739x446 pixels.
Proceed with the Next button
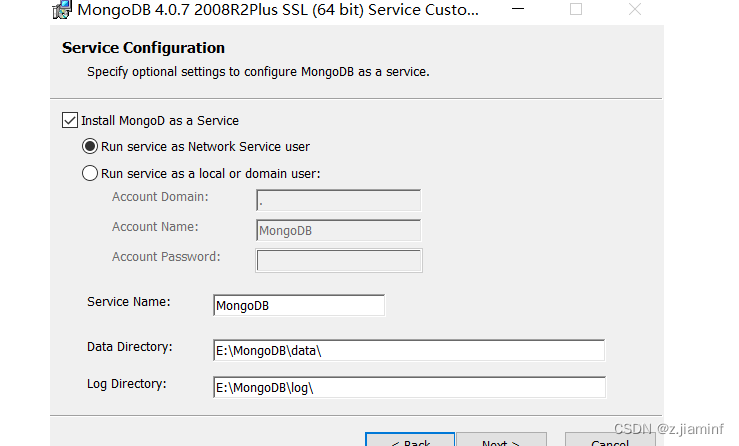coord(501,439)
